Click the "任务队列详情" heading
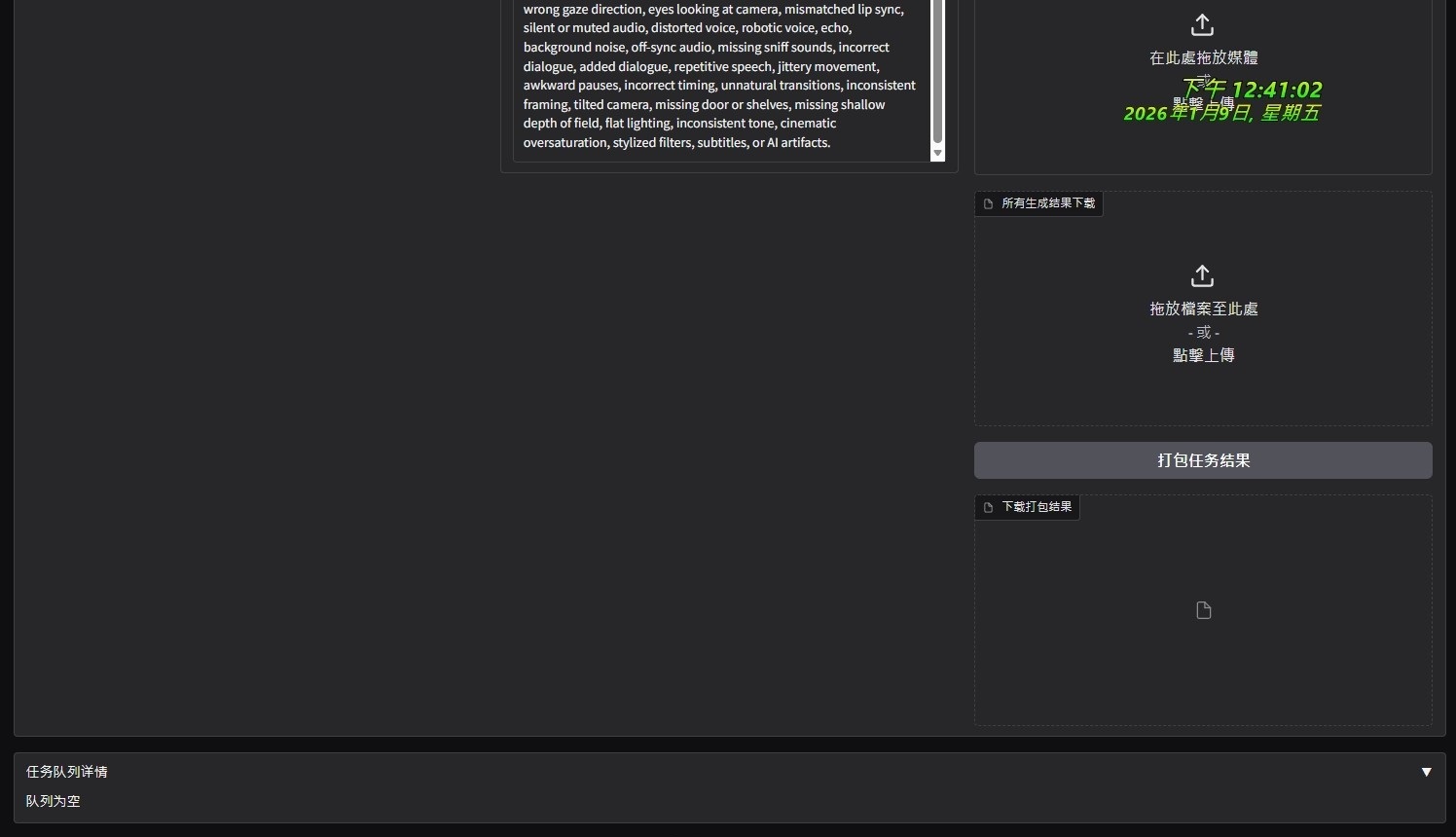 click(67, 772)
